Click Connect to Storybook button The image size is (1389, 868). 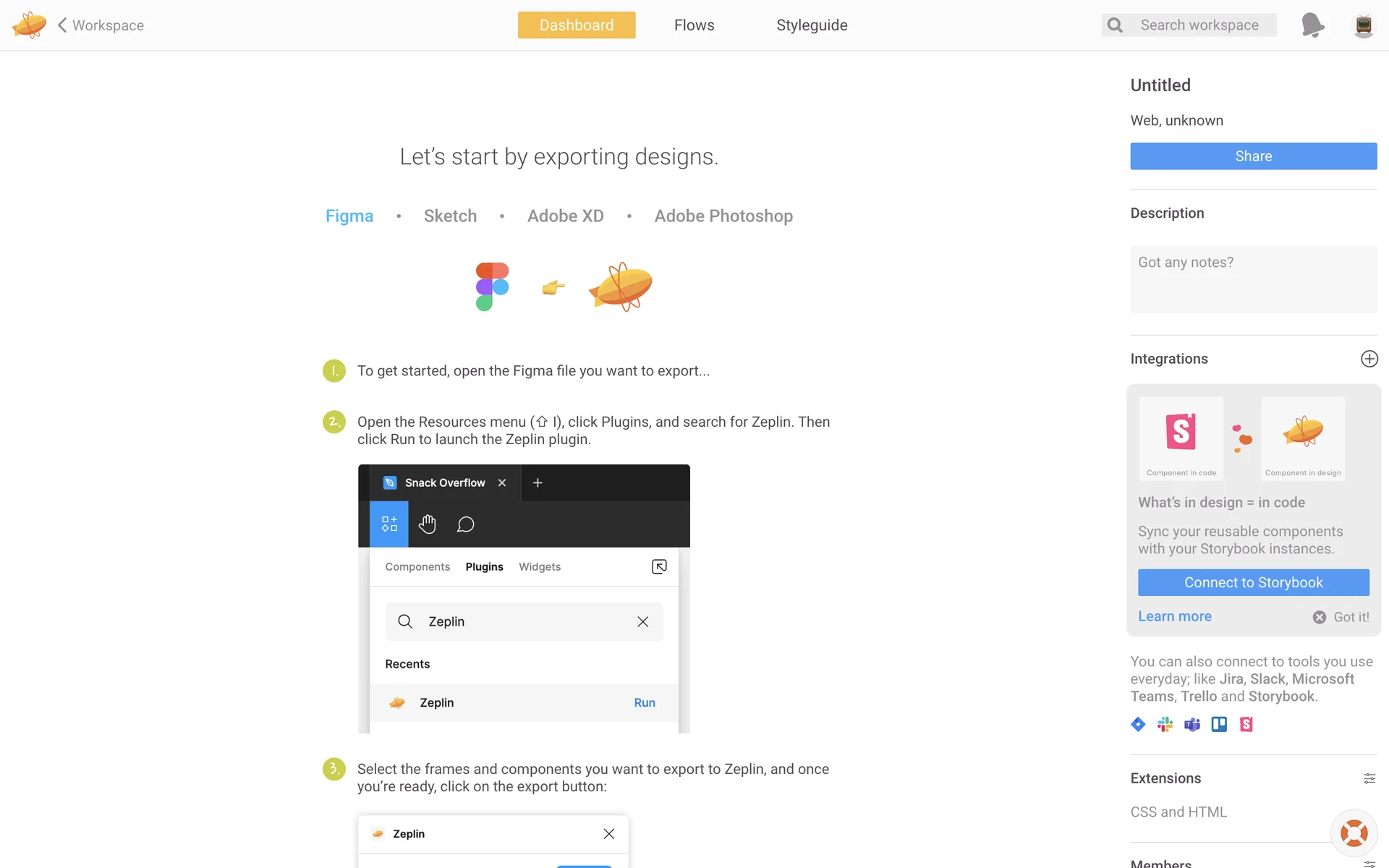[1253, 582]
